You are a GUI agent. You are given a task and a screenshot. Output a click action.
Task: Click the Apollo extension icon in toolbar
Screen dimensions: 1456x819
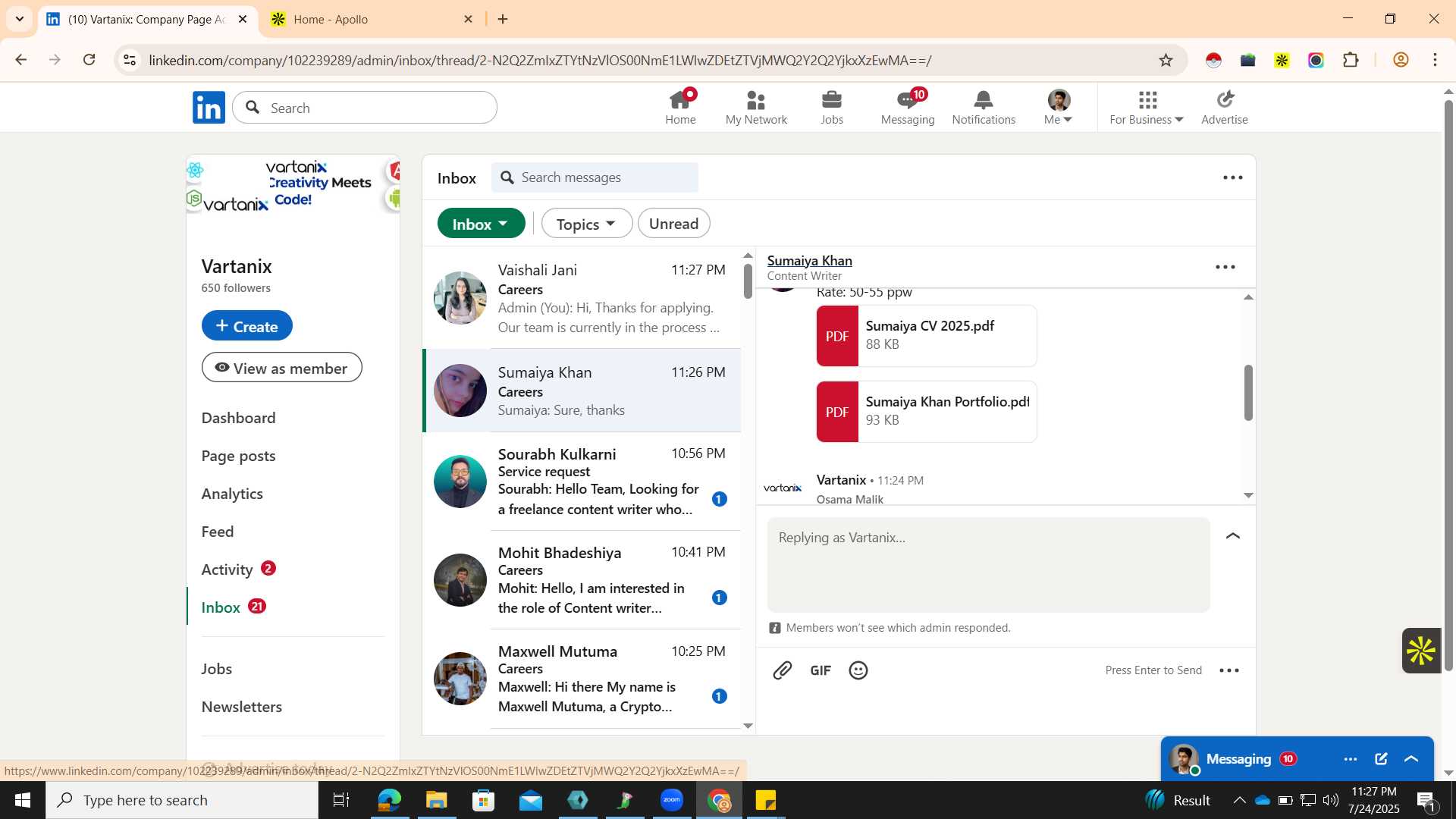coord(1282,60)
